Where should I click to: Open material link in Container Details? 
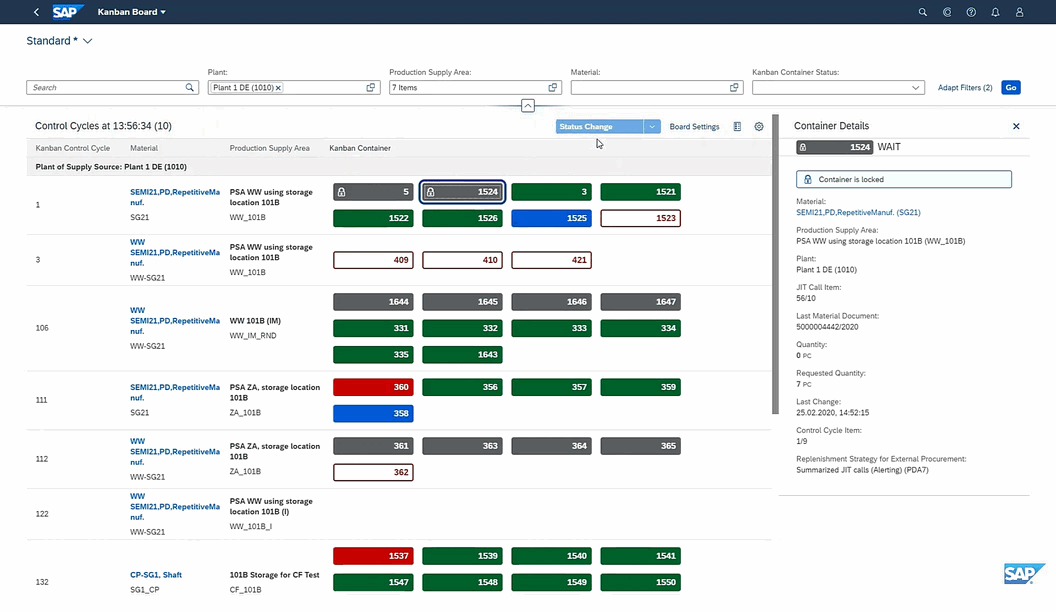pyautogui.click(x=858, y=212)
